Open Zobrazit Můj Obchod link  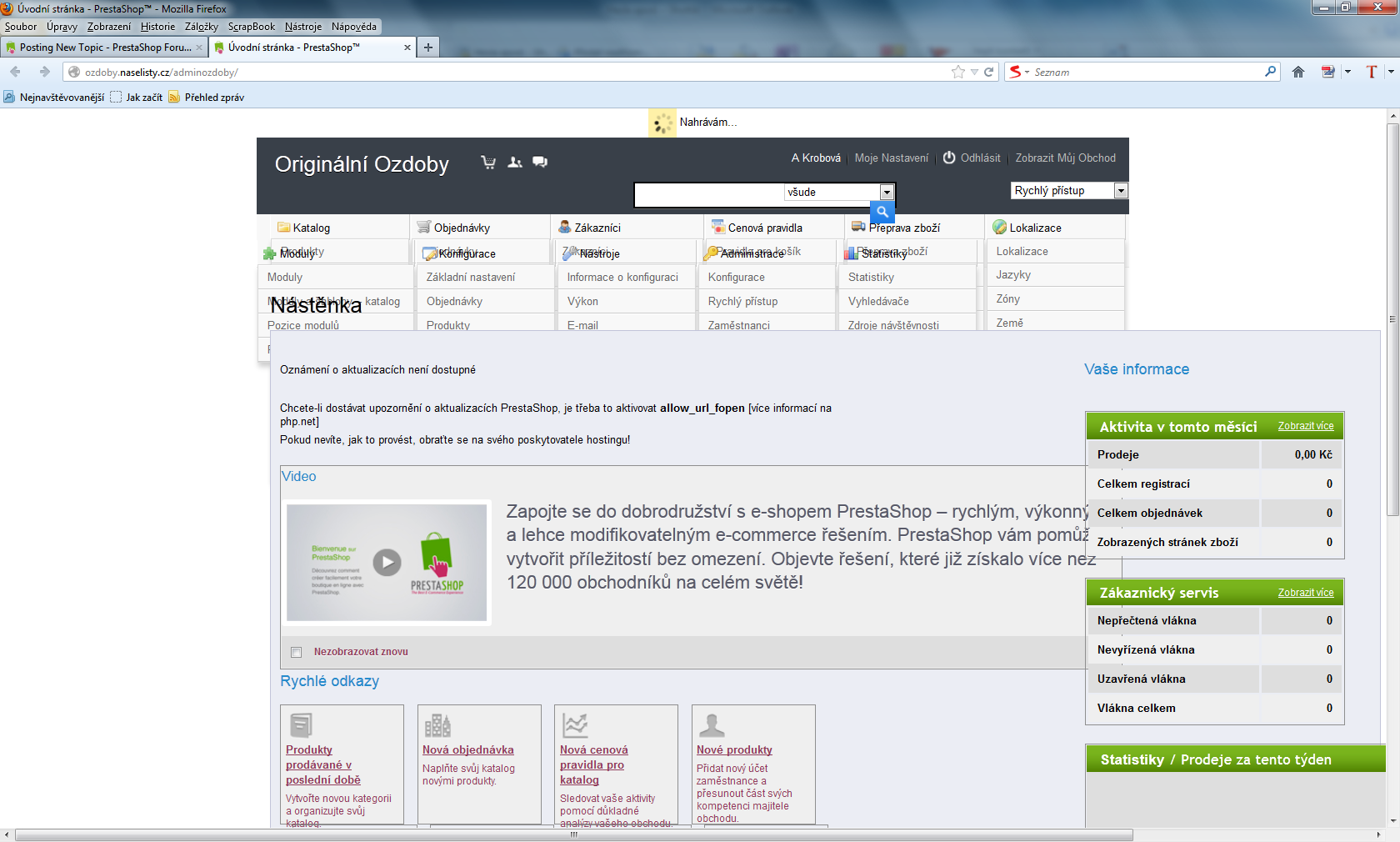[1065, 158]
